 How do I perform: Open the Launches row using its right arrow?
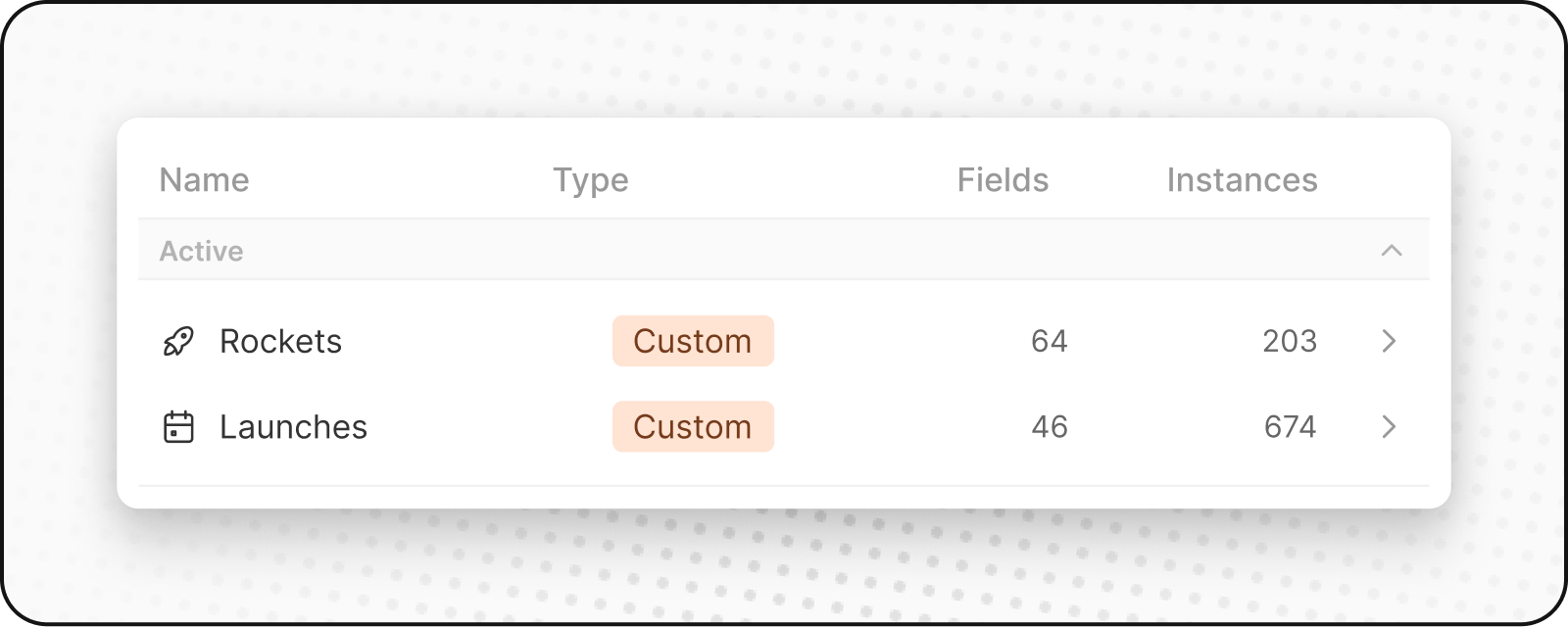(1389, 427)
